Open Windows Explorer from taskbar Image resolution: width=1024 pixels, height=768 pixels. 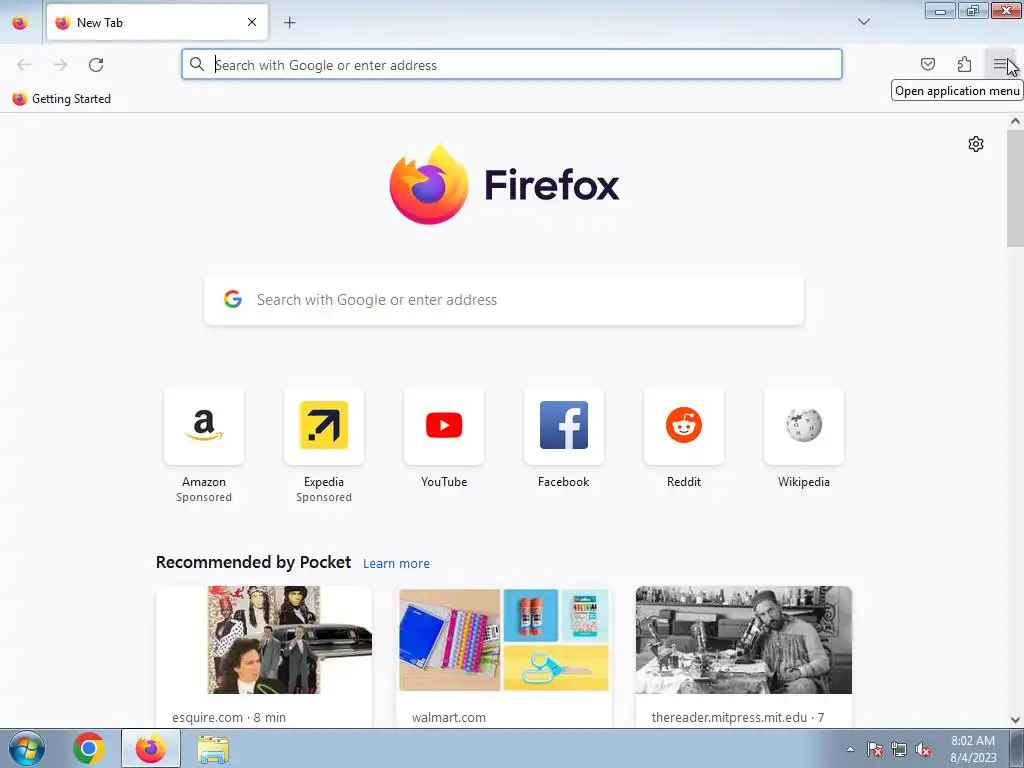[213, 750]
